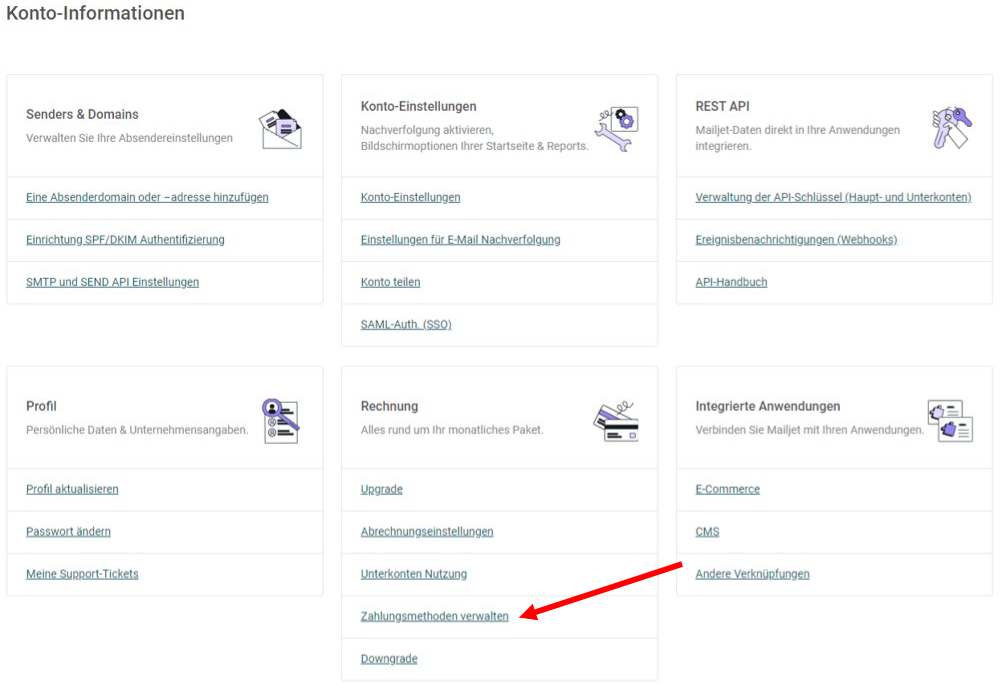Click 'Persönliche Daten & Unternehmensangaben.' description

[137, 430]
